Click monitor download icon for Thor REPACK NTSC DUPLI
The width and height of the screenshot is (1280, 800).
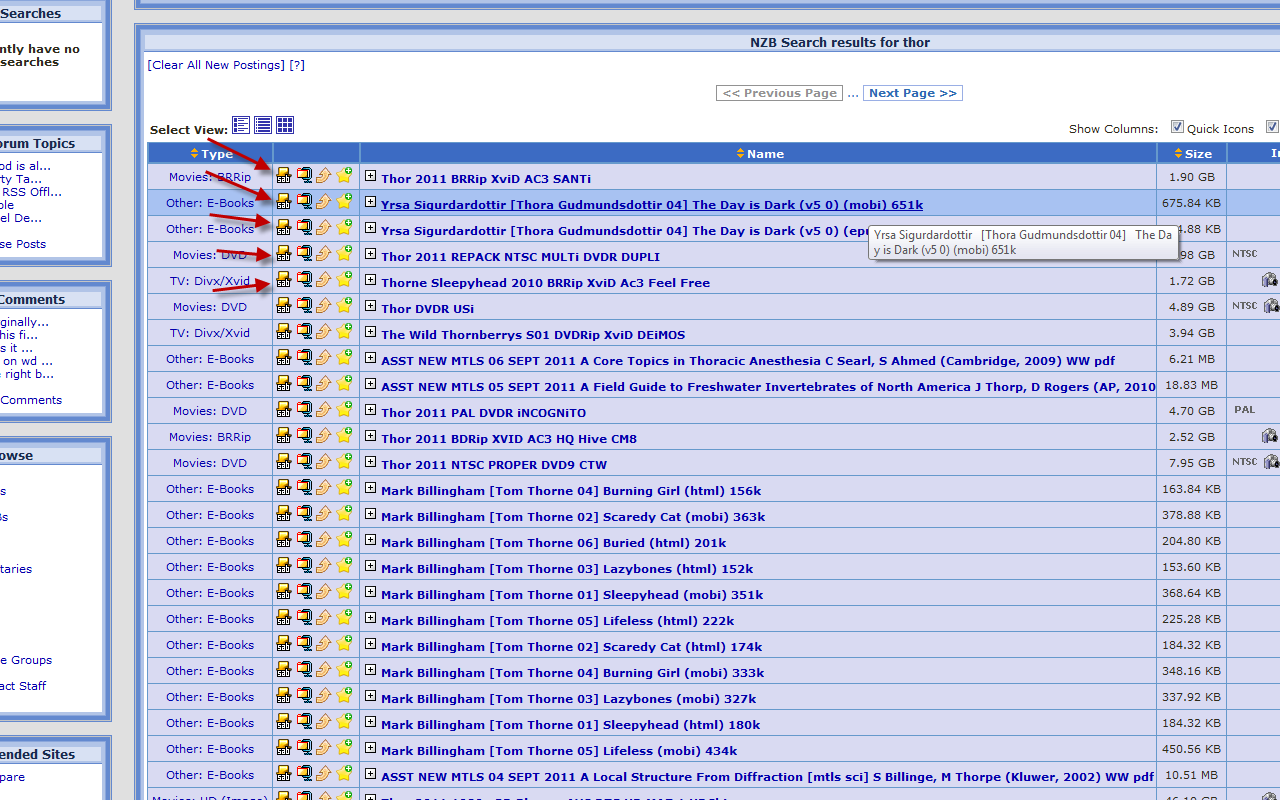click(304, 254)
